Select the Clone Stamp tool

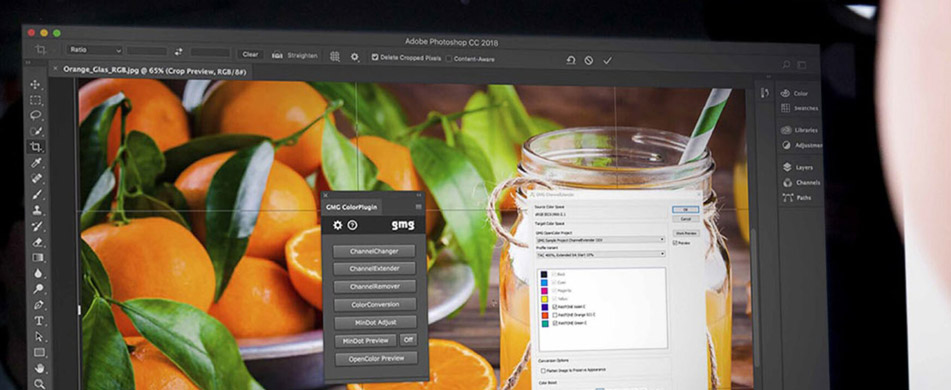(x=37, y=210)
